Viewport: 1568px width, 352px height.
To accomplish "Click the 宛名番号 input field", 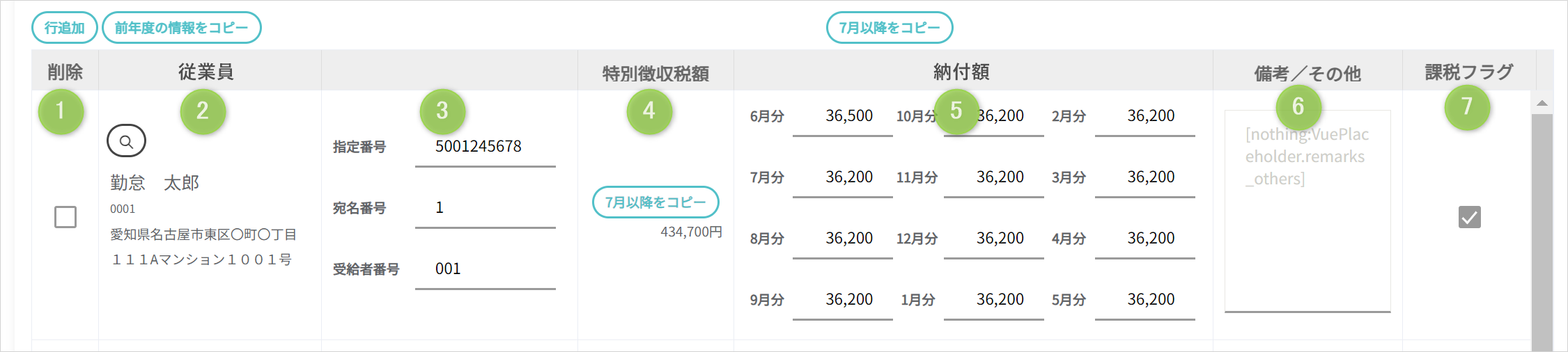I will coord(485,208).
